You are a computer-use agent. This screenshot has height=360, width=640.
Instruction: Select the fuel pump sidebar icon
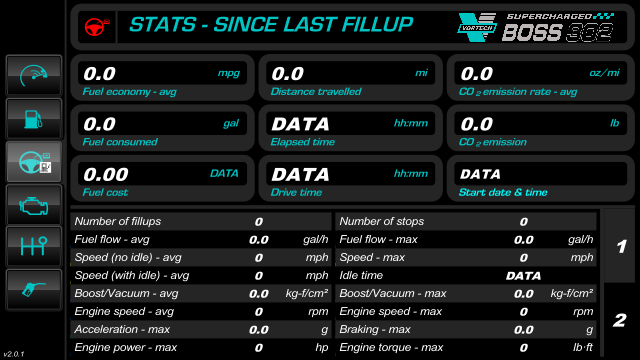pyautogui.click(x=34, y=119)
